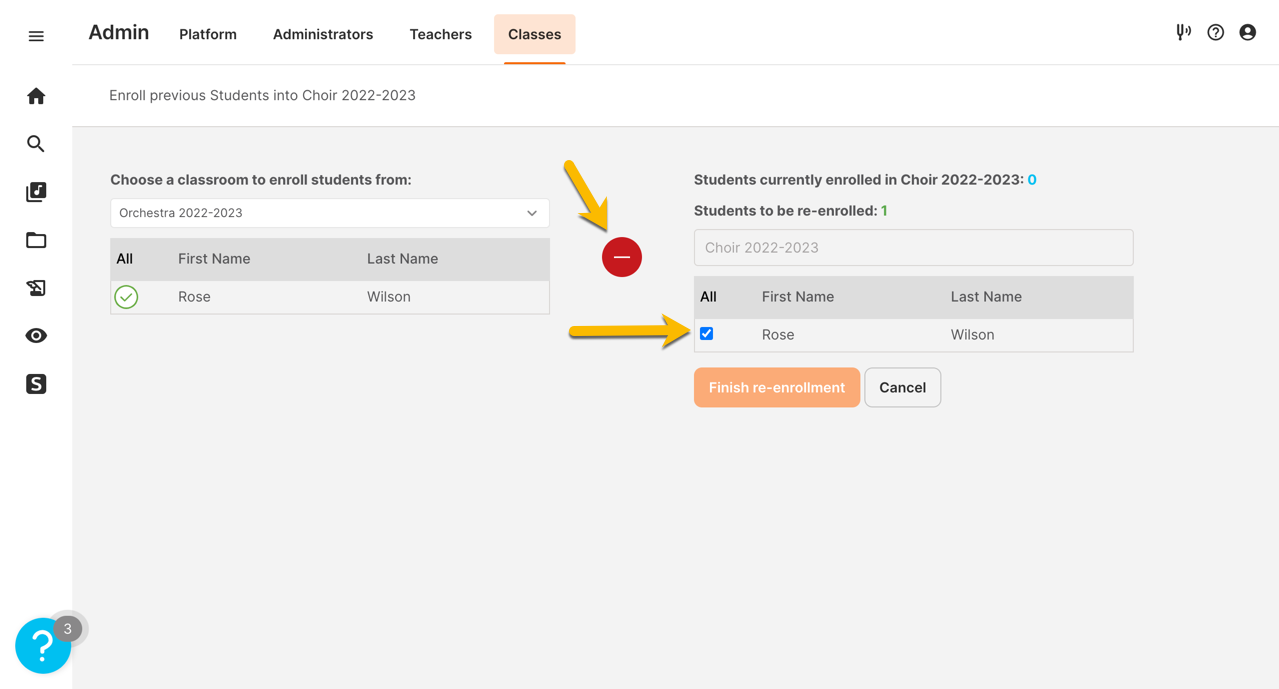Click the red remove students button
This screenshot has height=689, width=1279.
(622, 257)
